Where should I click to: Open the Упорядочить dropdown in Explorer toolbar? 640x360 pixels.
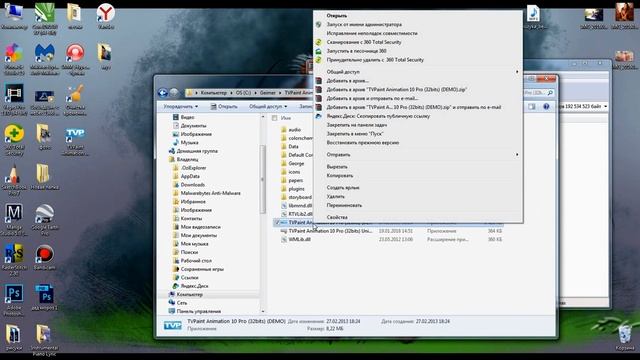[180, 107]
